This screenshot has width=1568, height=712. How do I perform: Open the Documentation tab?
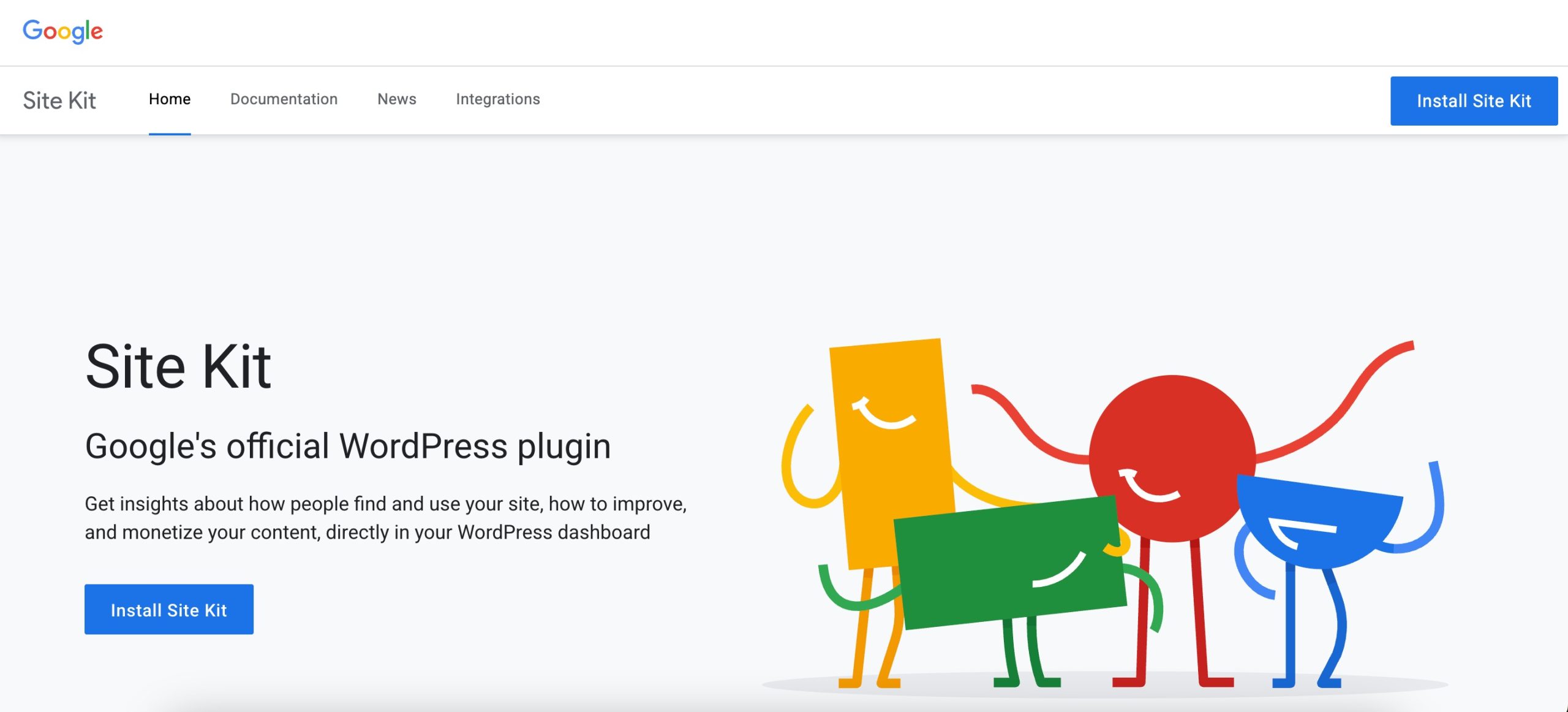[284, 99]
